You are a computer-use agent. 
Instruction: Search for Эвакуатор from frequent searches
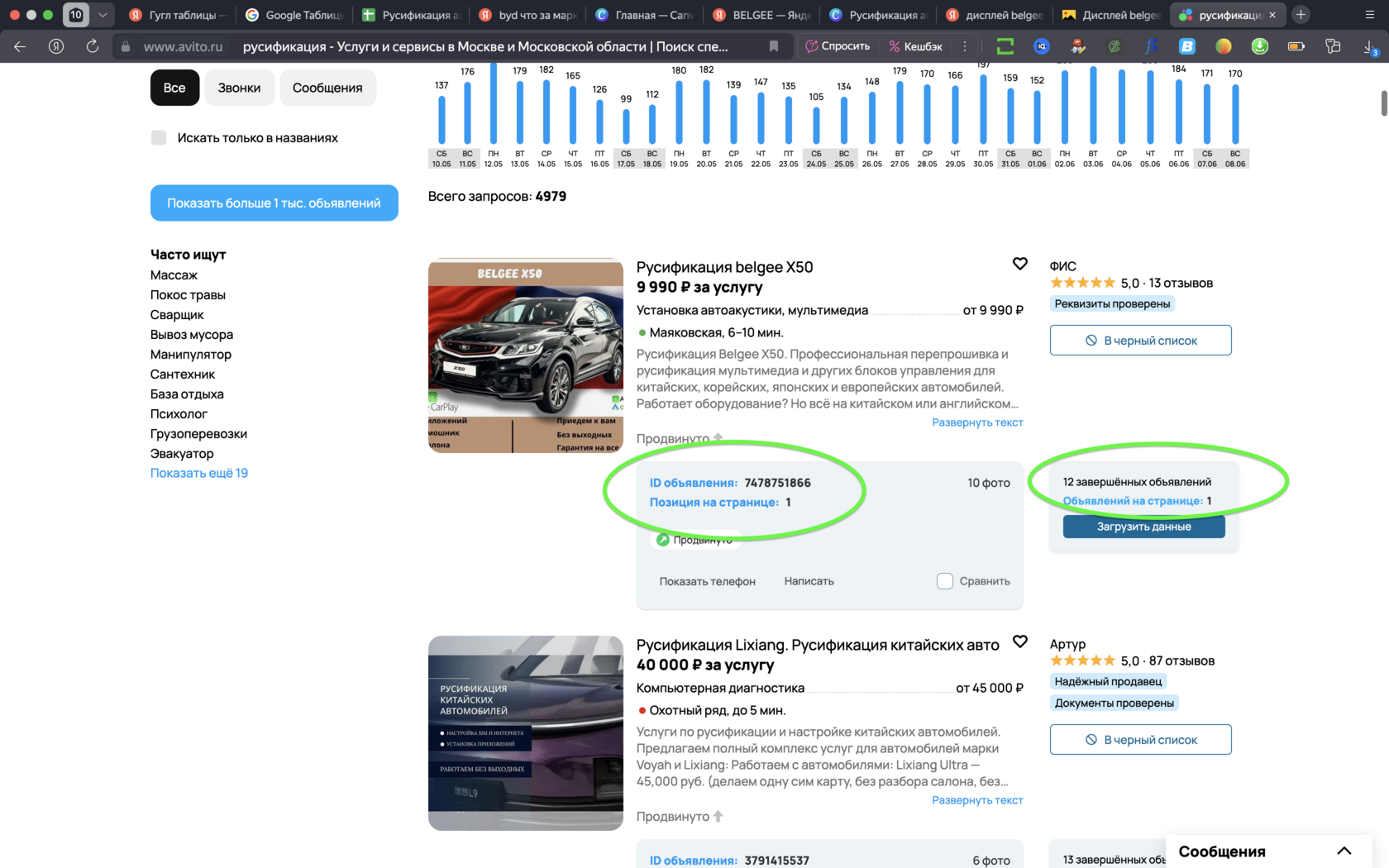click(182, 453)
